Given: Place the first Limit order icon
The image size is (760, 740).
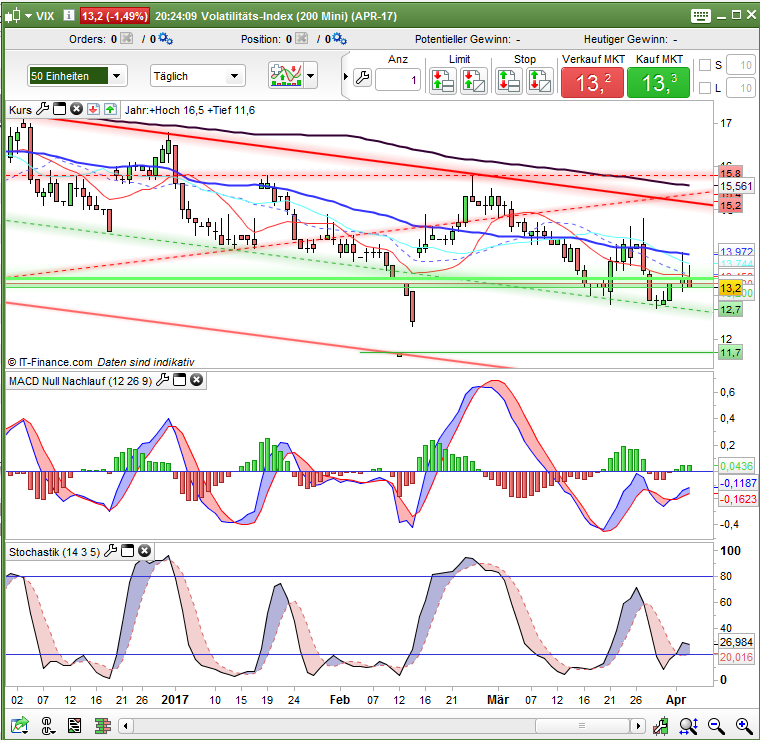Looking at the screenshot, I should click(443, 80).
